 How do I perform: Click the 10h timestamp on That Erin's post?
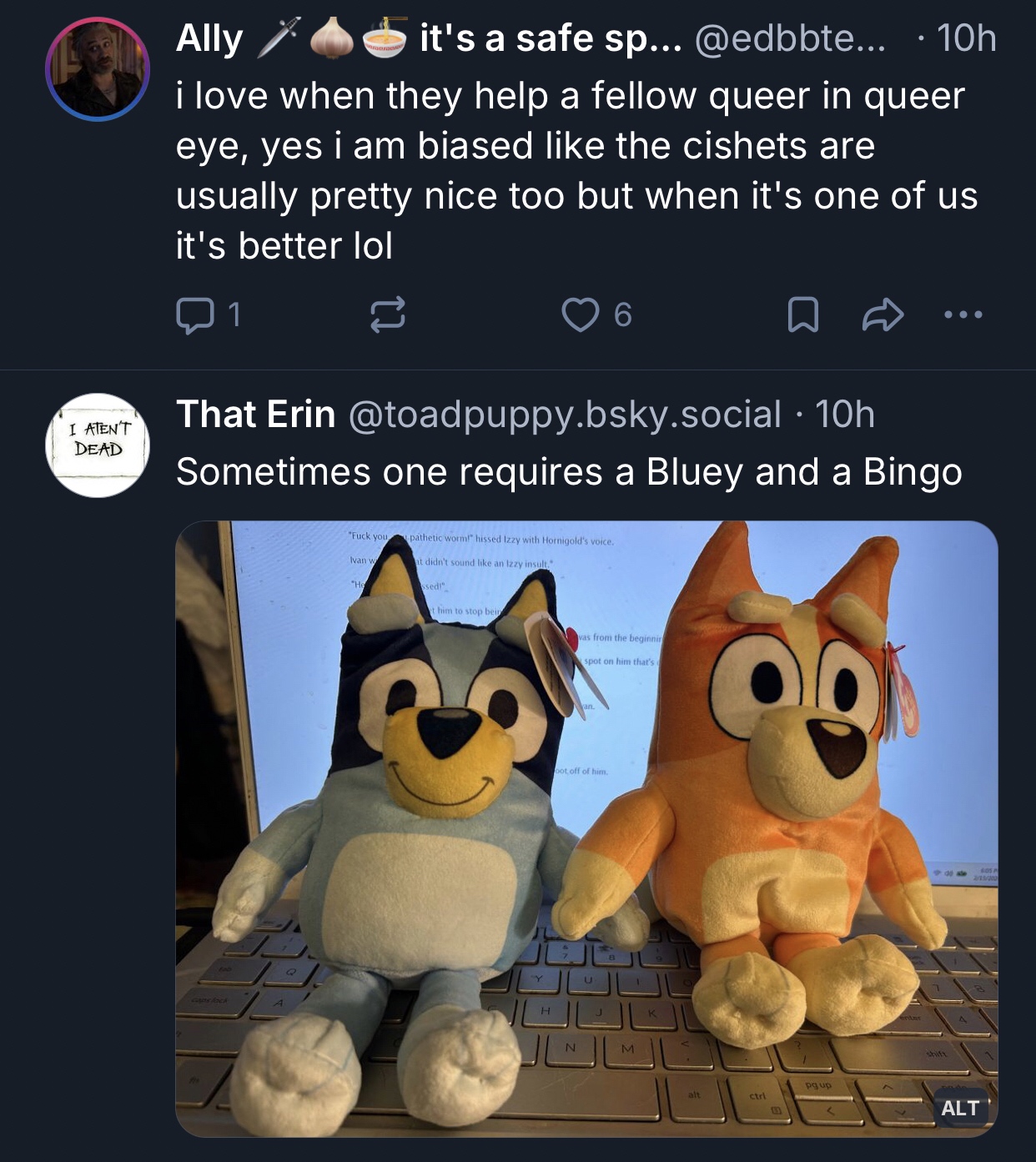coord(844,415)
